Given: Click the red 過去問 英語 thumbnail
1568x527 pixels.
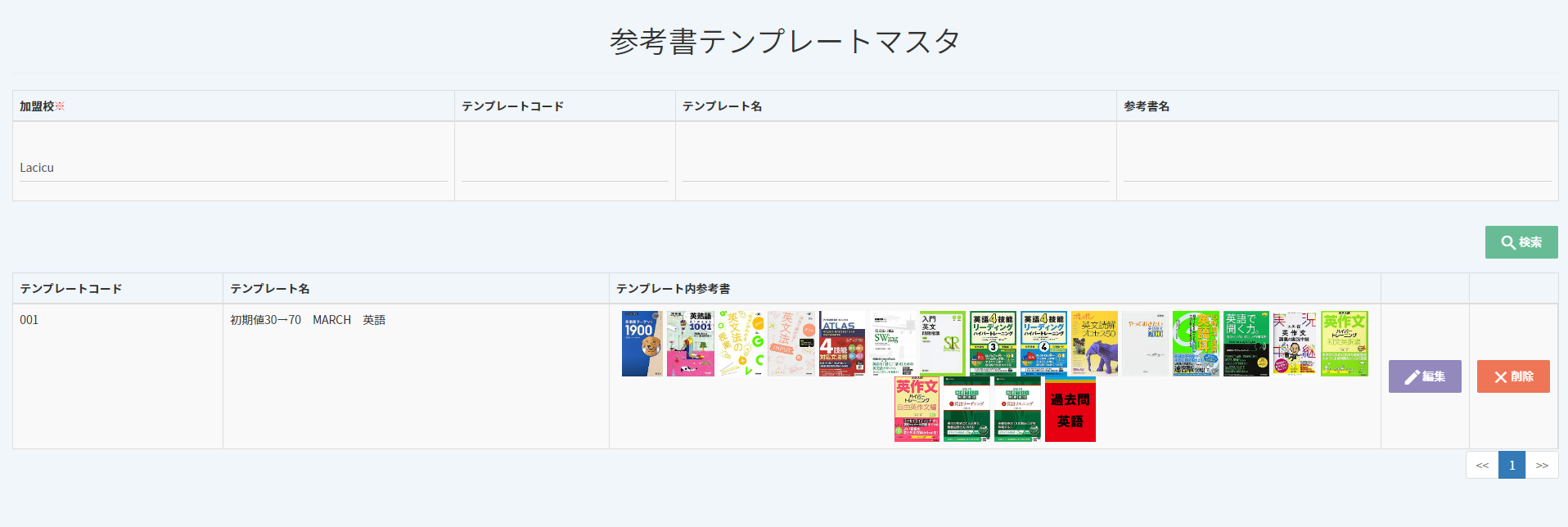Looking at the screenshot, I should tap(1070, 409).
